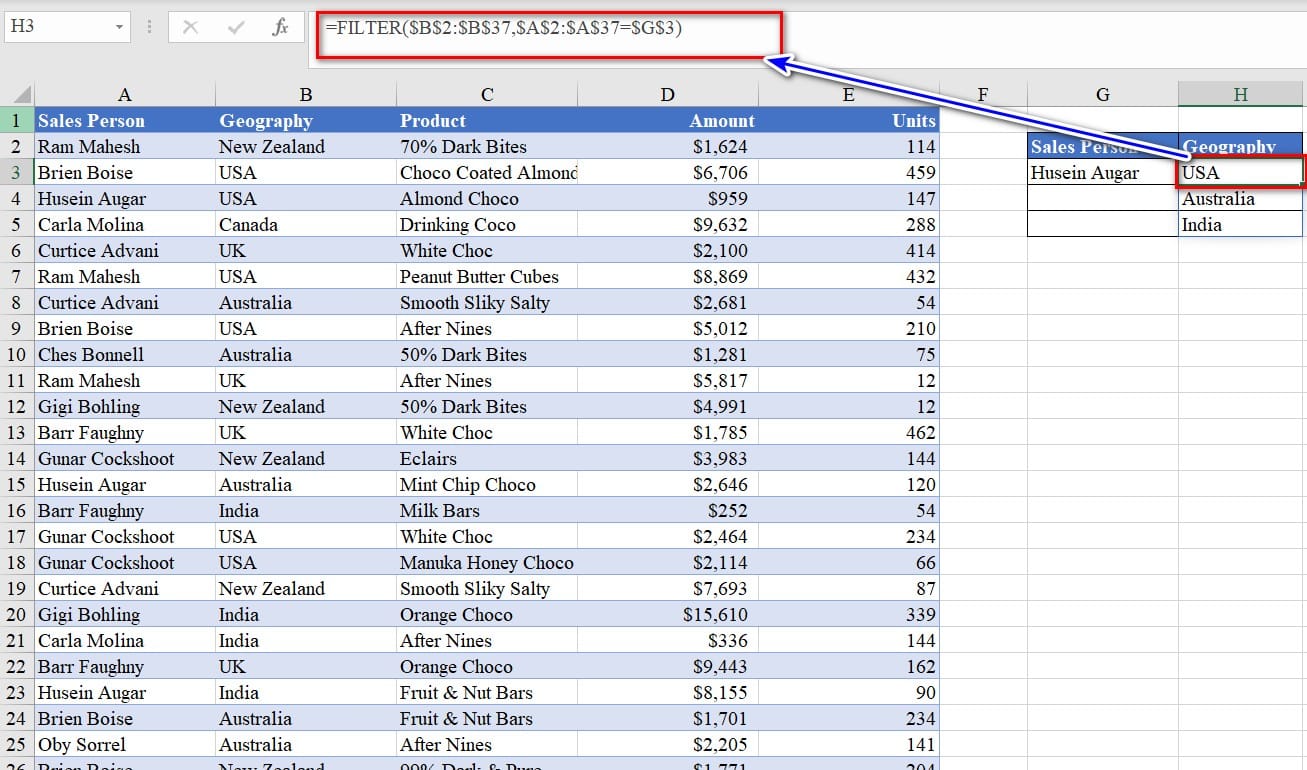Select row 10 header

(17, 355)
